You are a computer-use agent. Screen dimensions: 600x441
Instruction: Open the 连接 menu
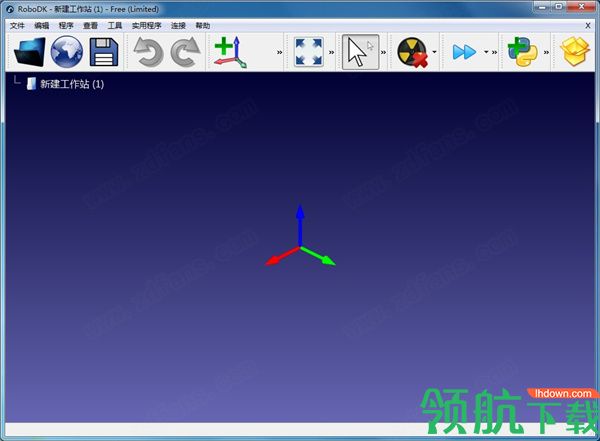[x=178, y=26]
